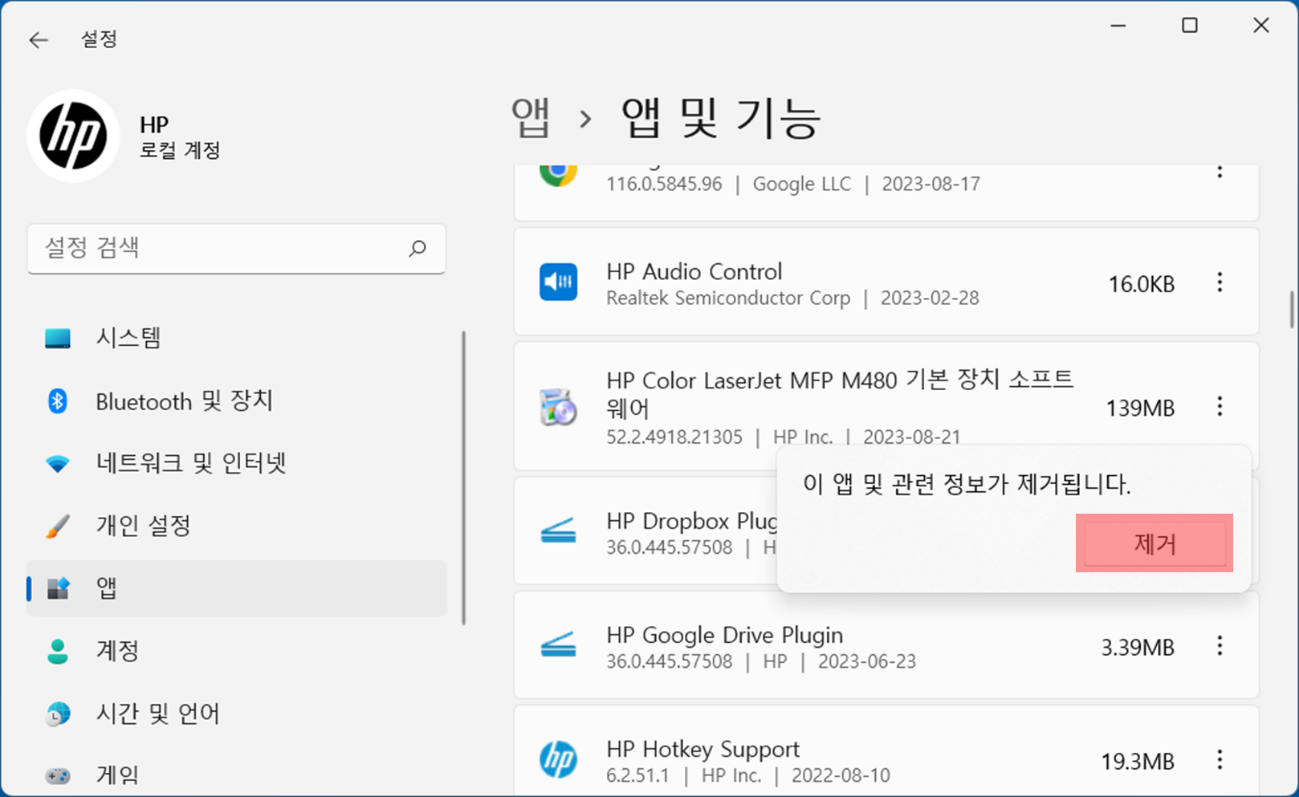Screen dimensions: 1299x797
Task: Click HP Color LaserJet MFP M480 title
Action: click(x=839, y=394)
